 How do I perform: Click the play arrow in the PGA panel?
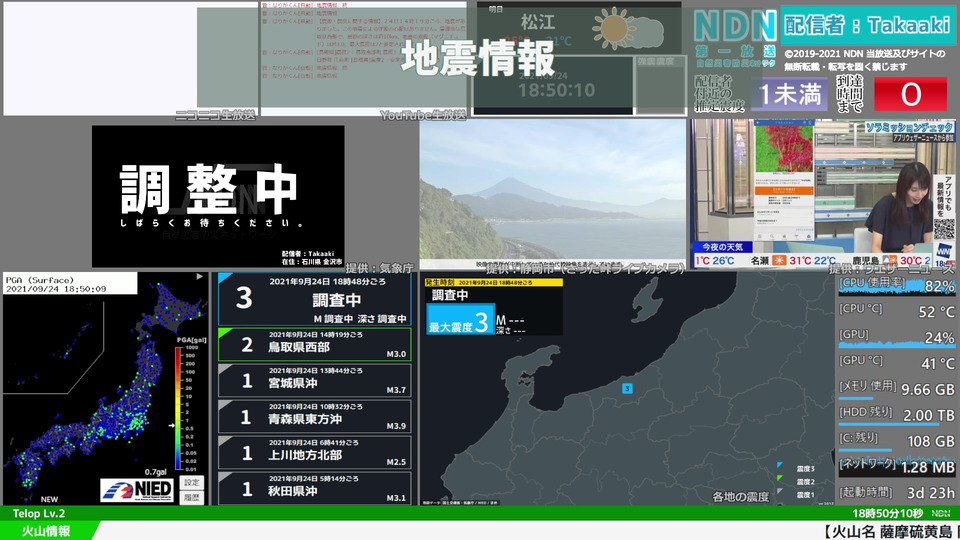tap(200, 277)
